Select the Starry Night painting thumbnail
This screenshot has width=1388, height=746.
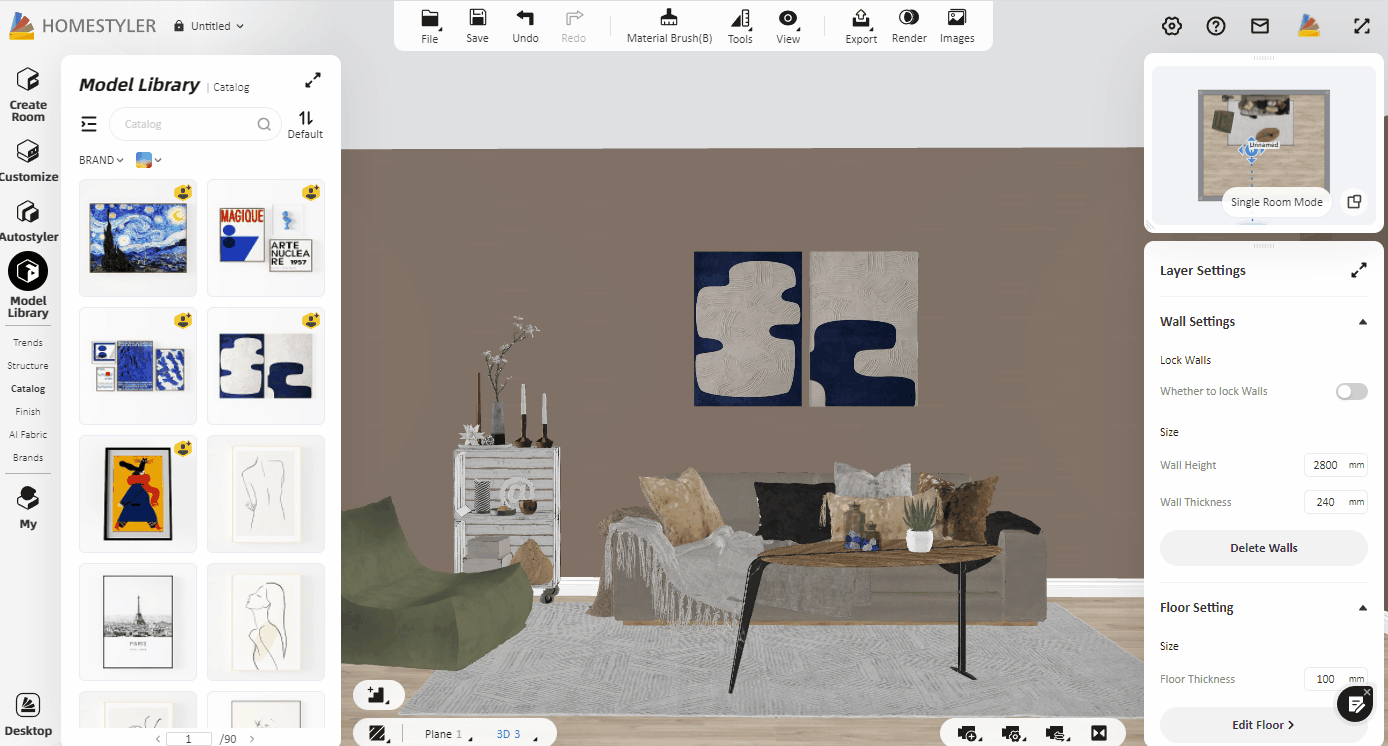(x=138, y=238)
